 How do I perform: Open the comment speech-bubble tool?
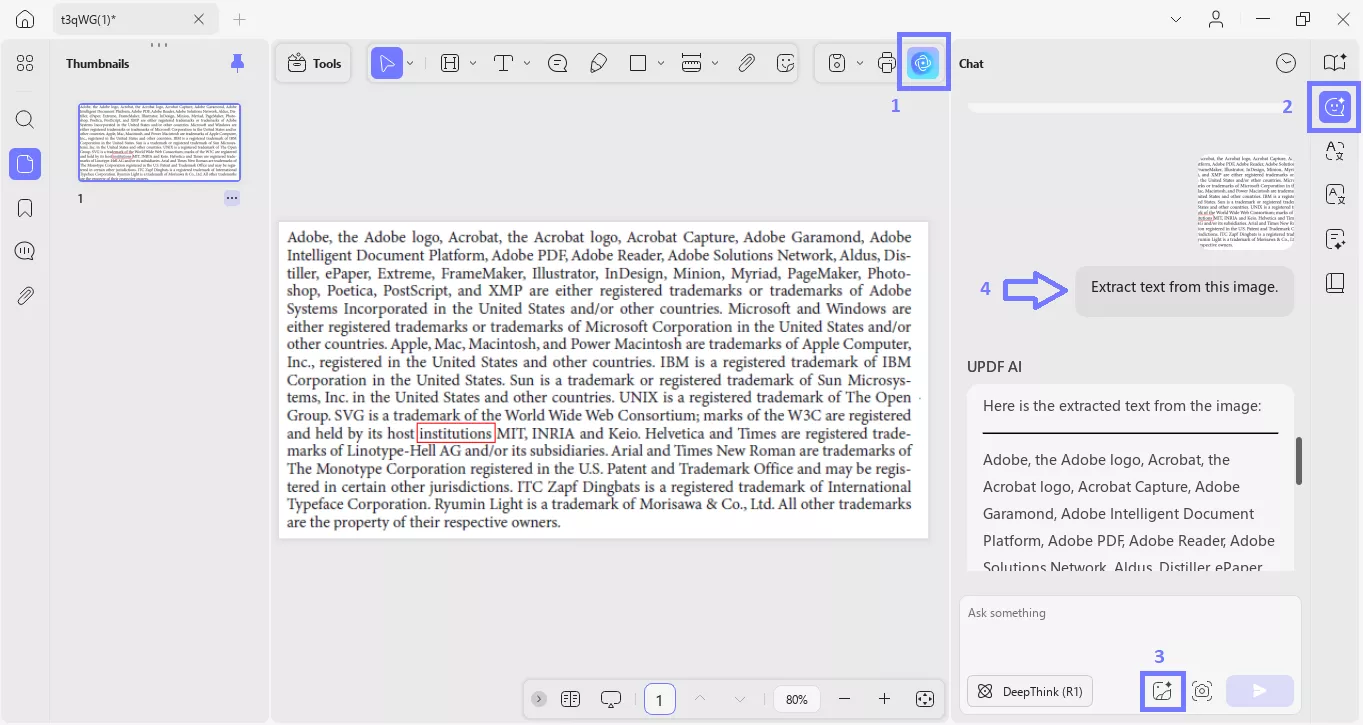(x=557, y=62)
